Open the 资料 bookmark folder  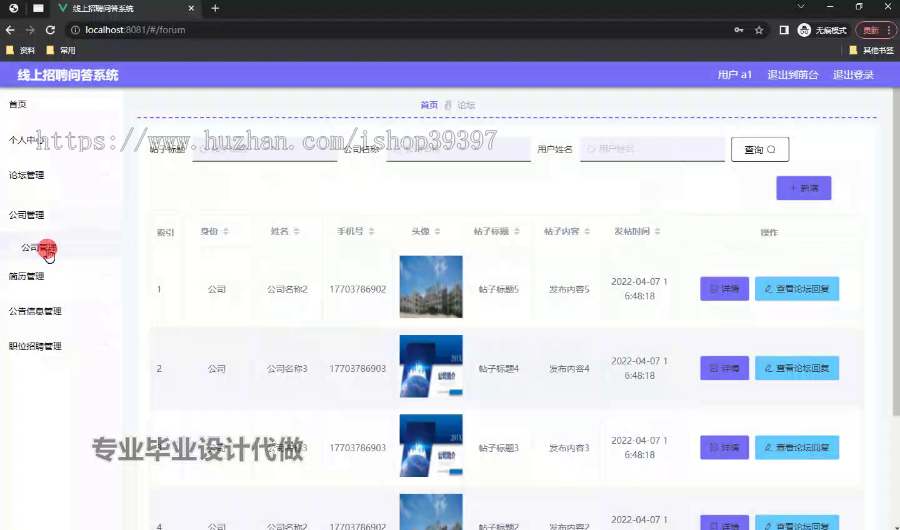pyautogui.click(x=21, y=51)
